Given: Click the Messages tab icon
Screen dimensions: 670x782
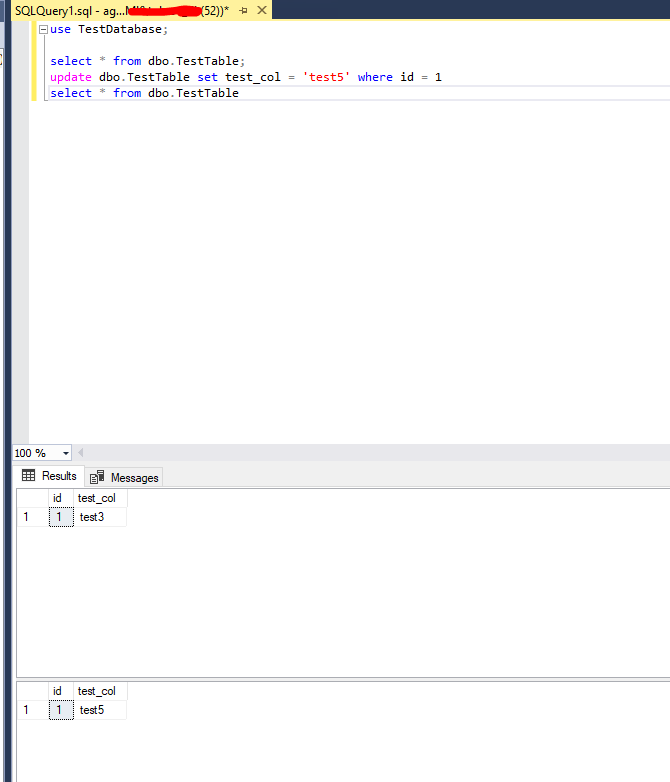Looking at the screenshot, I should coord(97,477).
